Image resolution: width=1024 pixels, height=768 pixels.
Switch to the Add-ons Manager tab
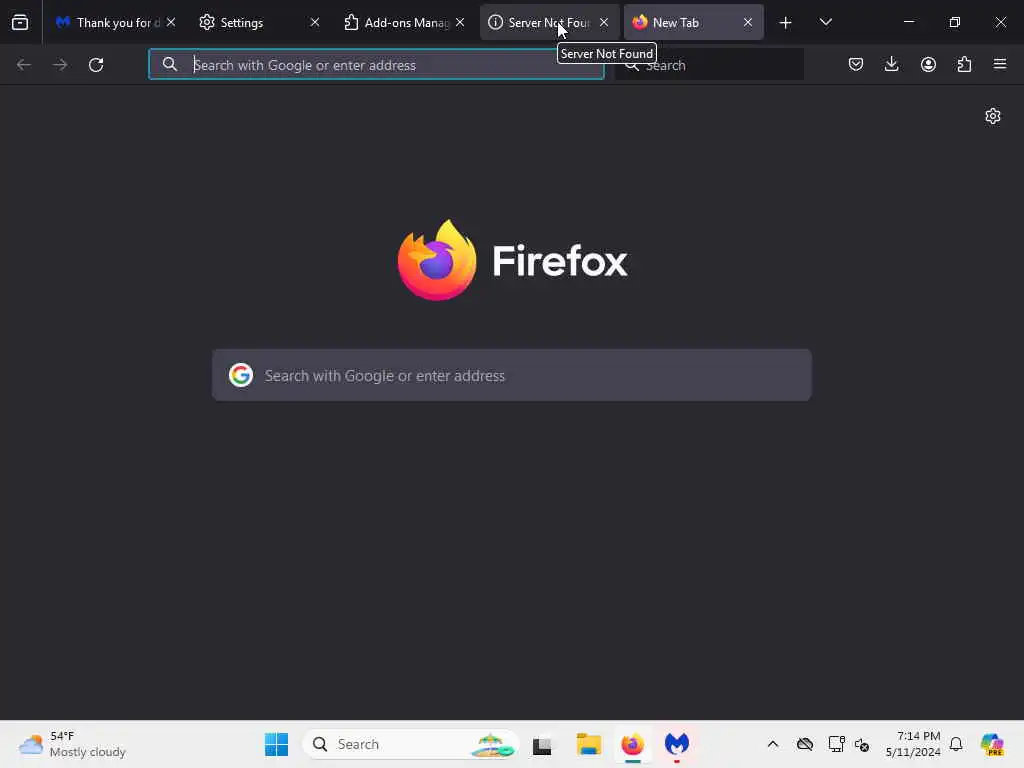point(404,23)
